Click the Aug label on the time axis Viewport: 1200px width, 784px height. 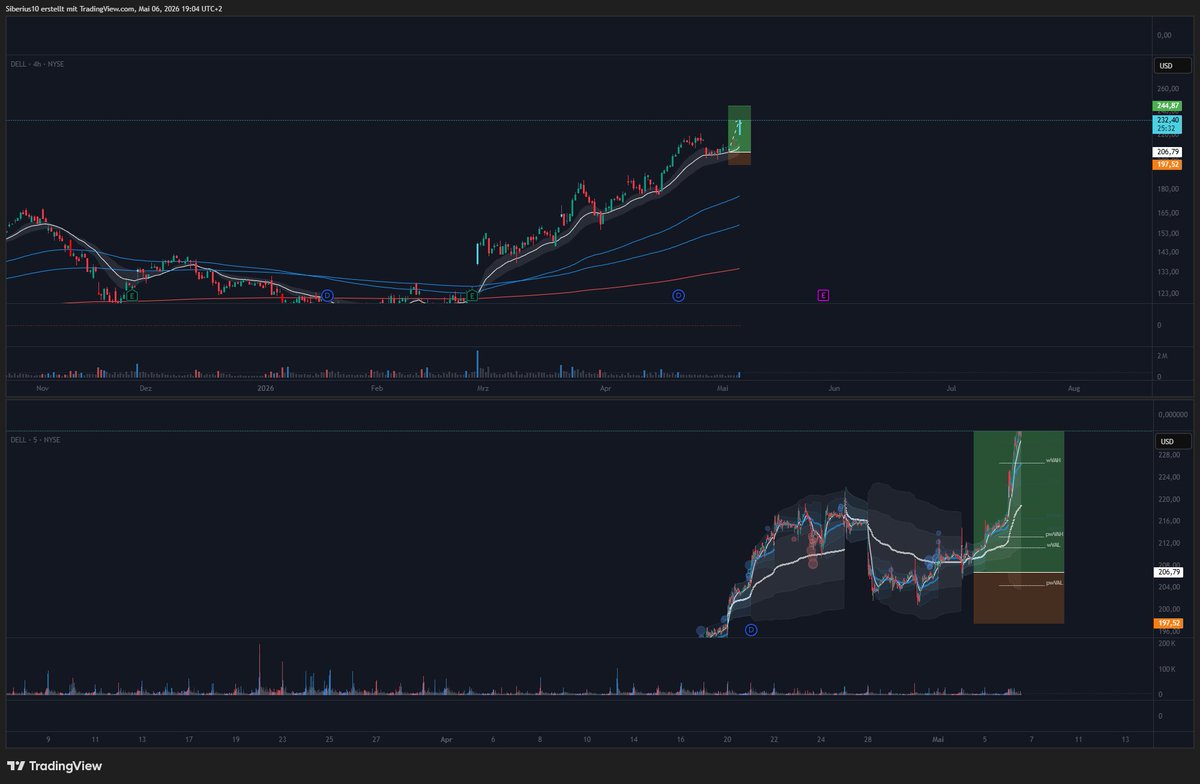1073,387
